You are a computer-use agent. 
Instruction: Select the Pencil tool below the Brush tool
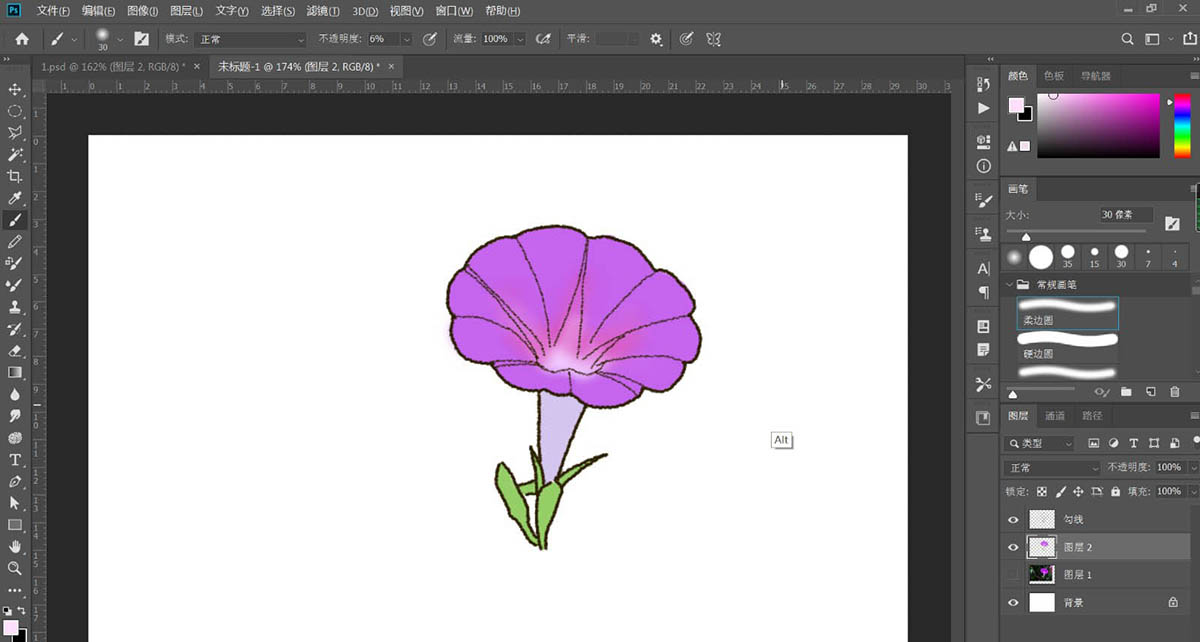click(15, 242)
